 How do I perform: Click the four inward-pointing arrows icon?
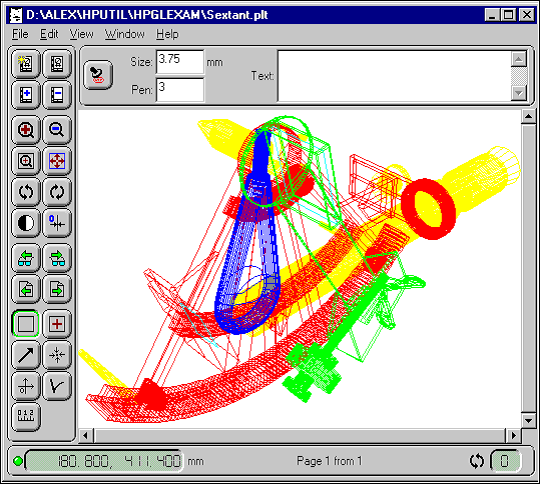click(57, 355)
